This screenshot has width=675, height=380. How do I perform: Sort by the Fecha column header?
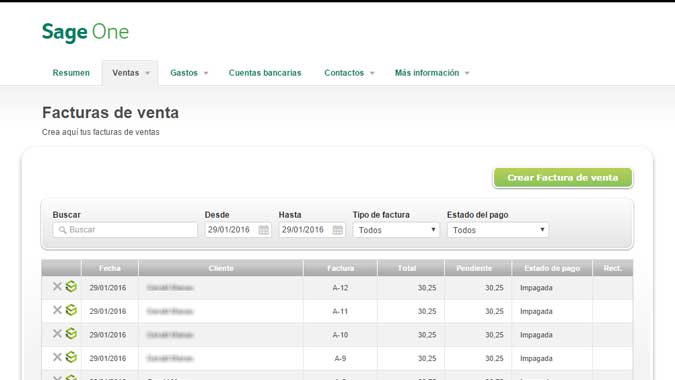click(110, 268)
